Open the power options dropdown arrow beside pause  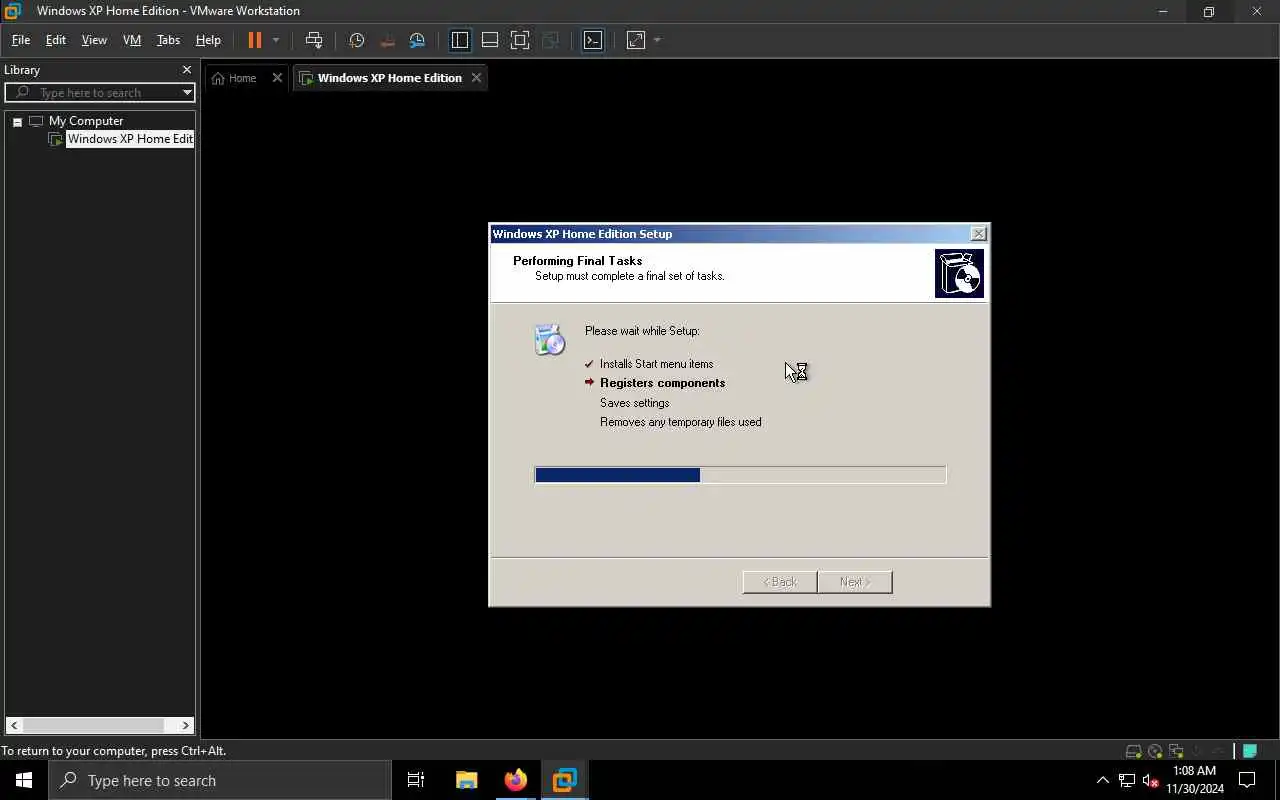(276, 40)
